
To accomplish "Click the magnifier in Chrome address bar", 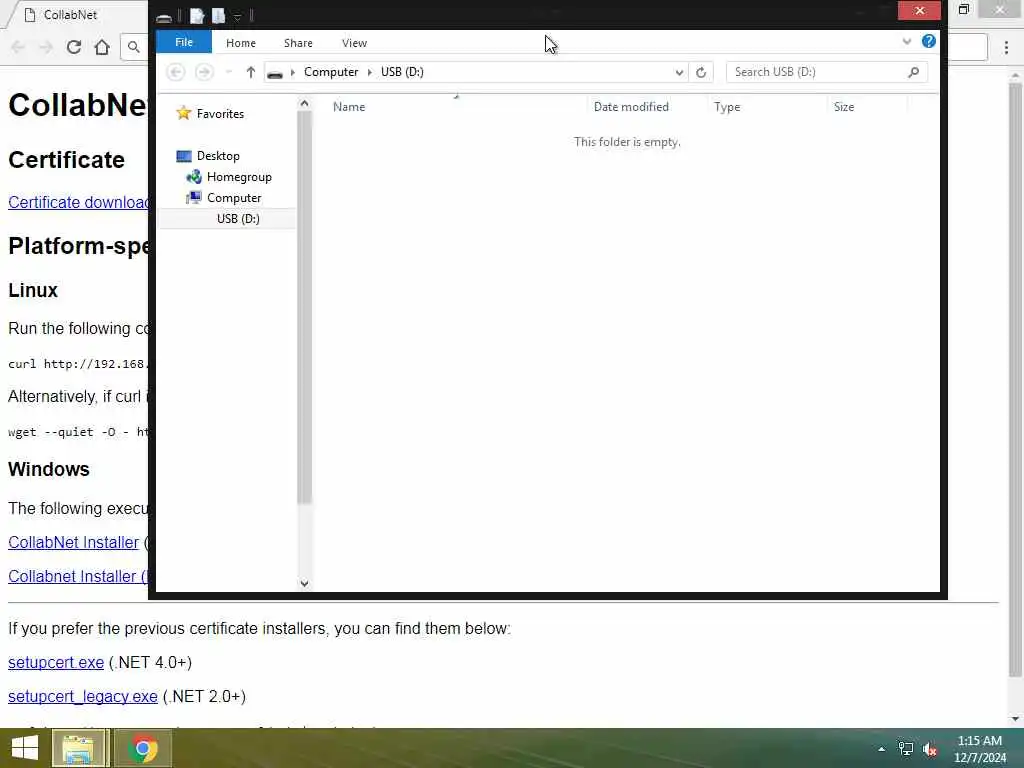I will (x=134, y=47).
